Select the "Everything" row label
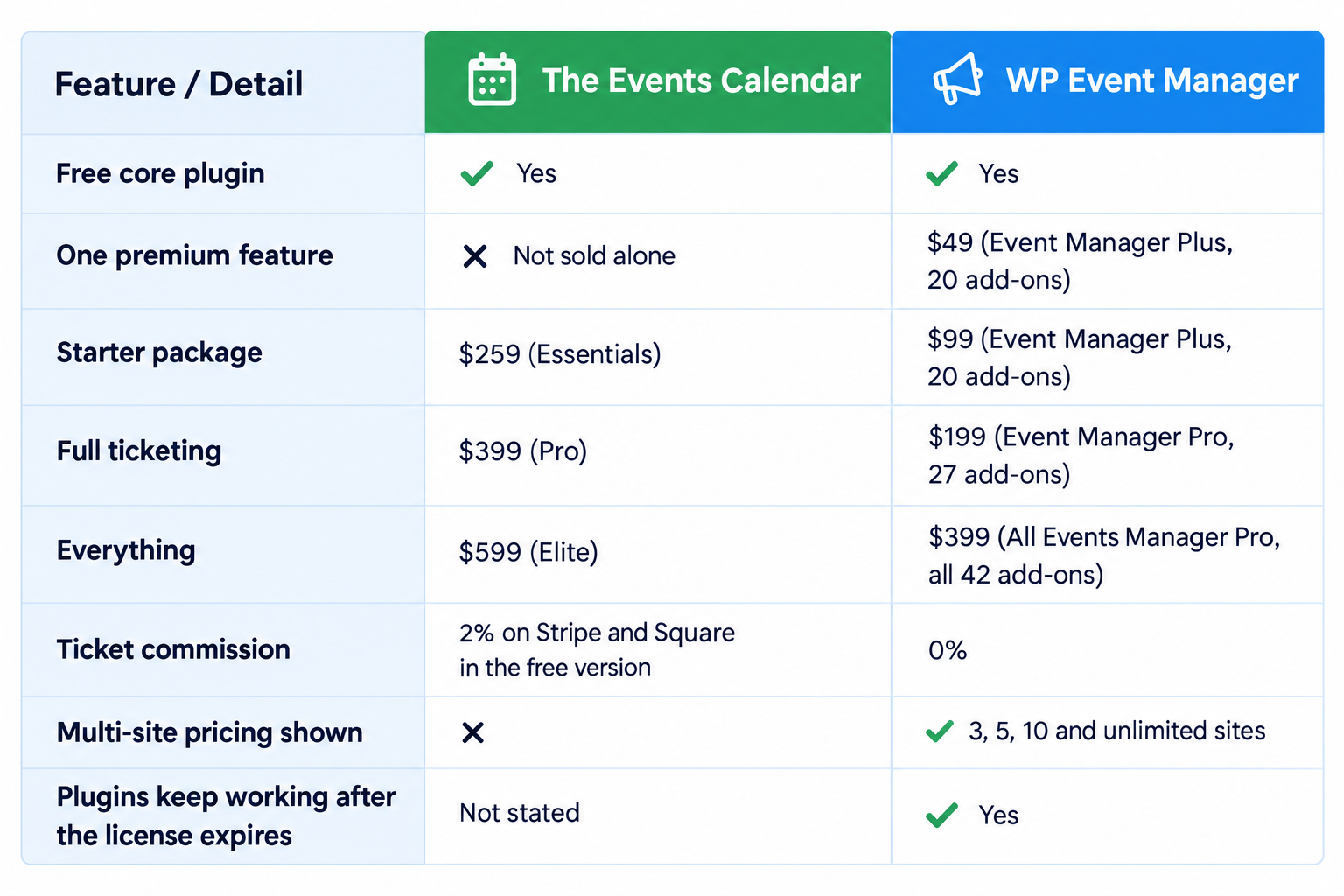Screen dimensions: 1344x896 126,550
